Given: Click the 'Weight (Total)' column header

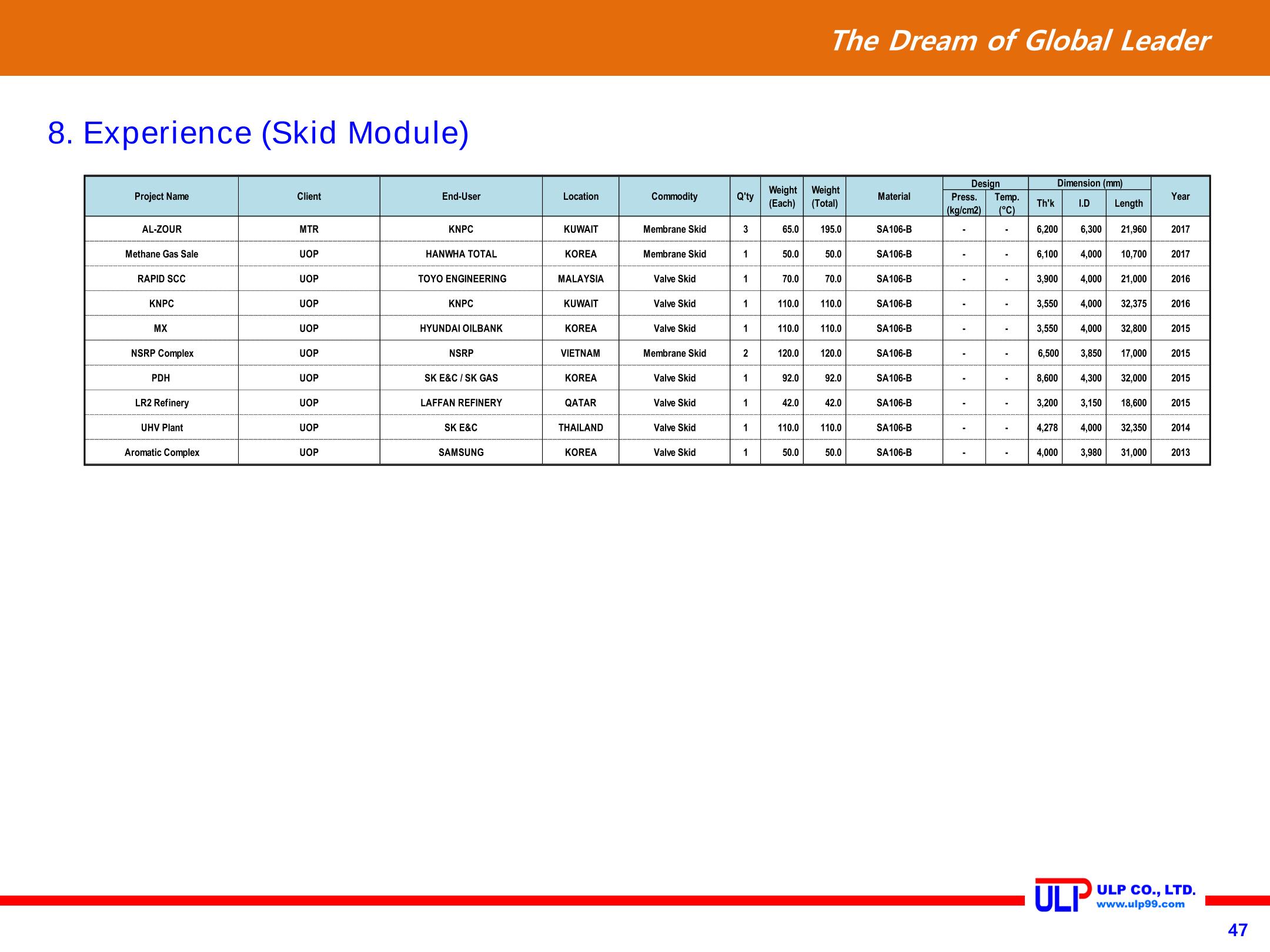Looking at the screenshot, I should [x=824, y=196].
